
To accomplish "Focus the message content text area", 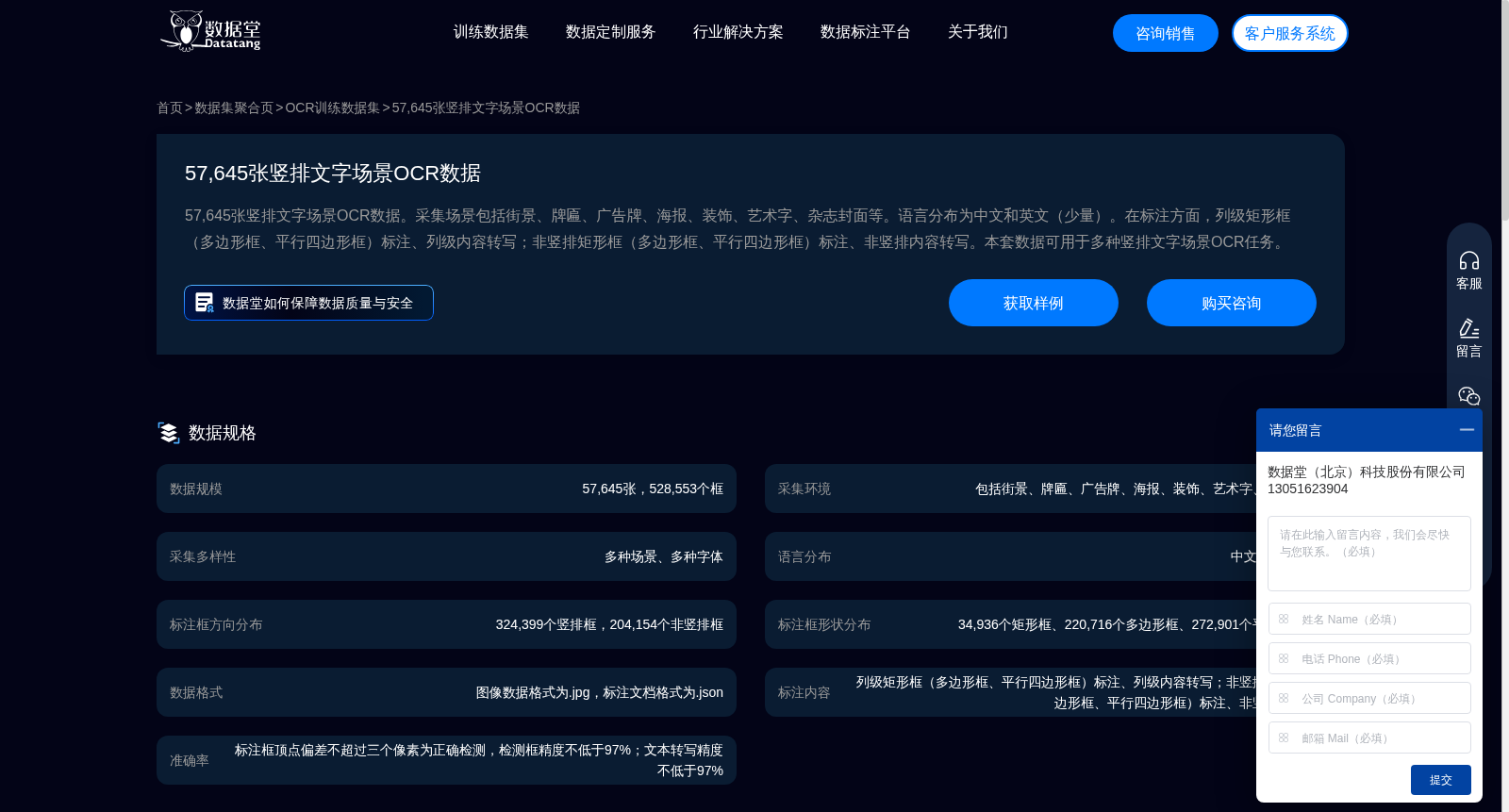I will 1369,554.
